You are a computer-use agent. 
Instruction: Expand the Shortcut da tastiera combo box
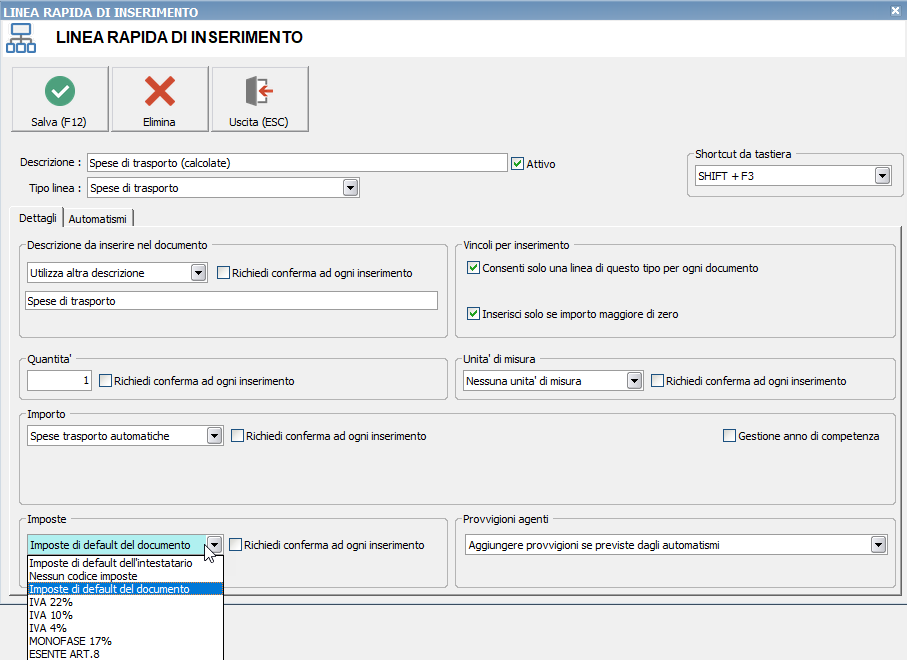[x=882, y=176]
